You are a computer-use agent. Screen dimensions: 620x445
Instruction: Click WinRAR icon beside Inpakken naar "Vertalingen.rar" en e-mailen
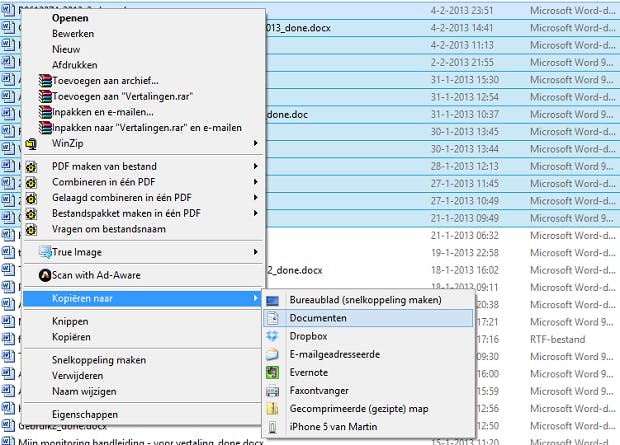pyautogui.click(x=45, y=128)
